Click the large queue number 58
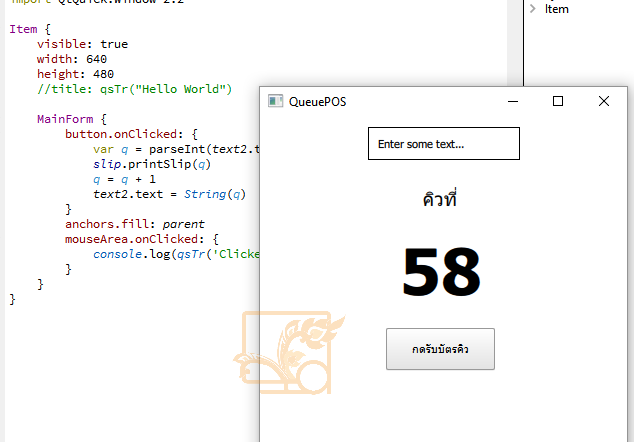The height and width of the screenshot is (442, 634). pyautogui.click(x=441, y=272)
